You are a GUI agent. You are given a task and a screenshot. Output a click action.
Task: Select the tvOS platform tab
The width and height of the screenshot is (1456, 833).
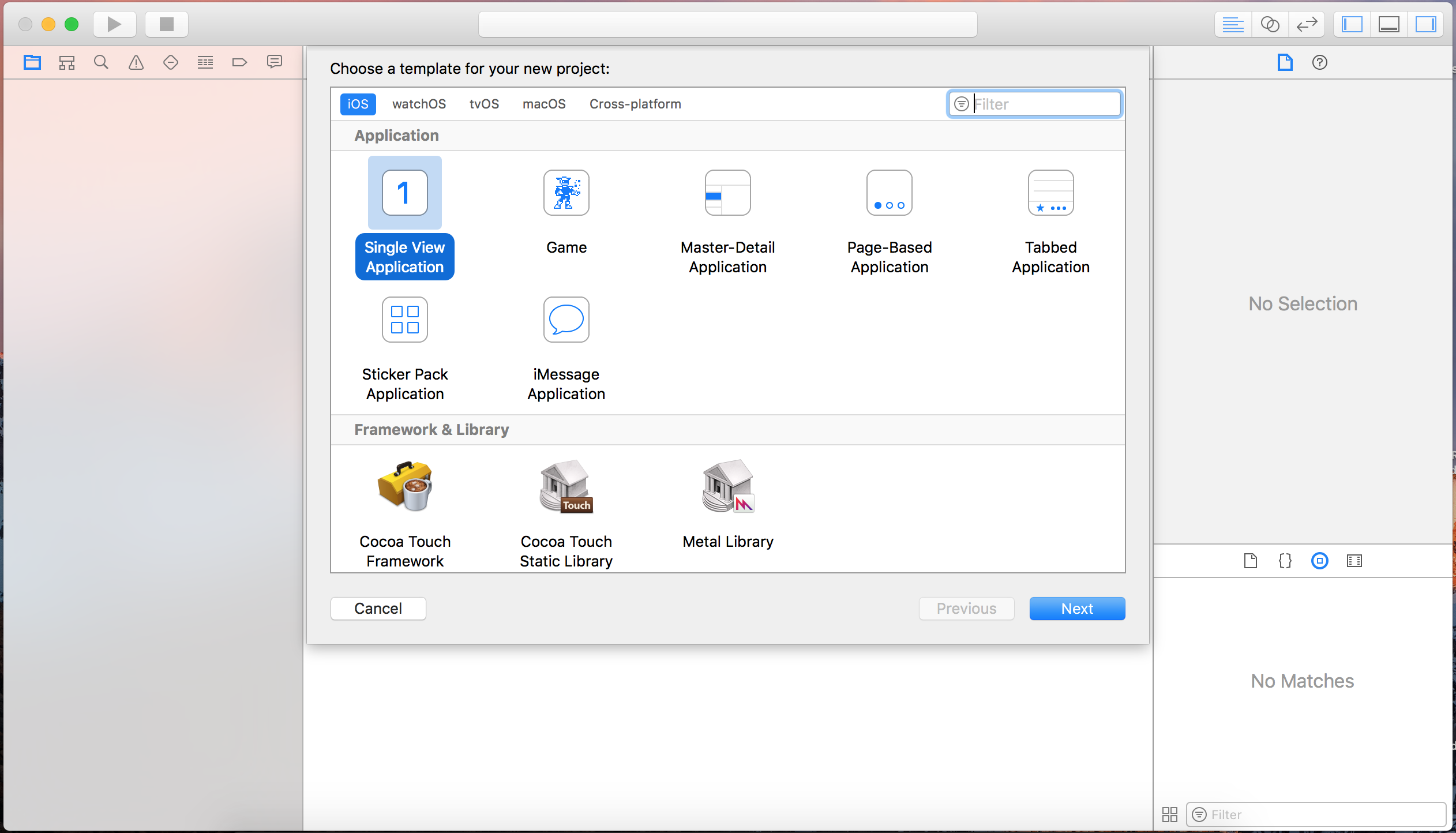tap(484, 104)
